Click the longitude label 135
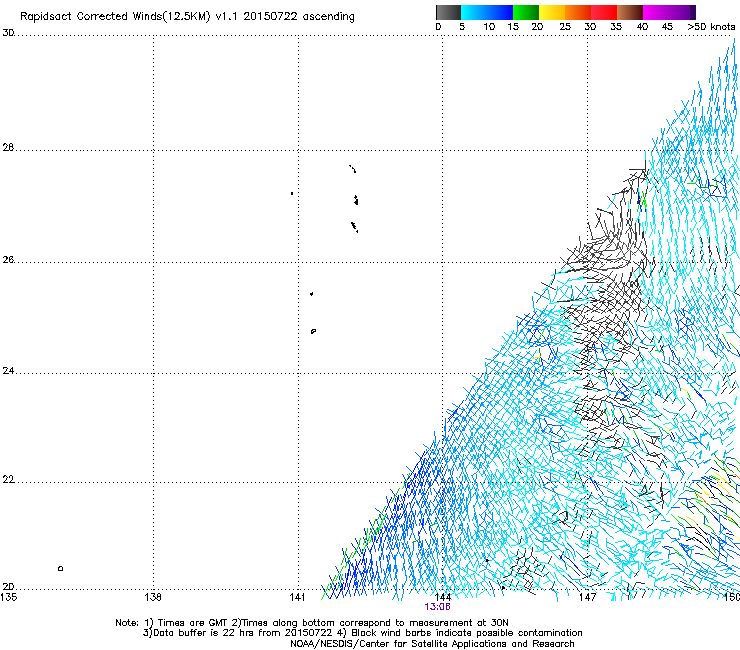Screen dimensions: 740x650 pyautogui.click(x=8, y=597)
